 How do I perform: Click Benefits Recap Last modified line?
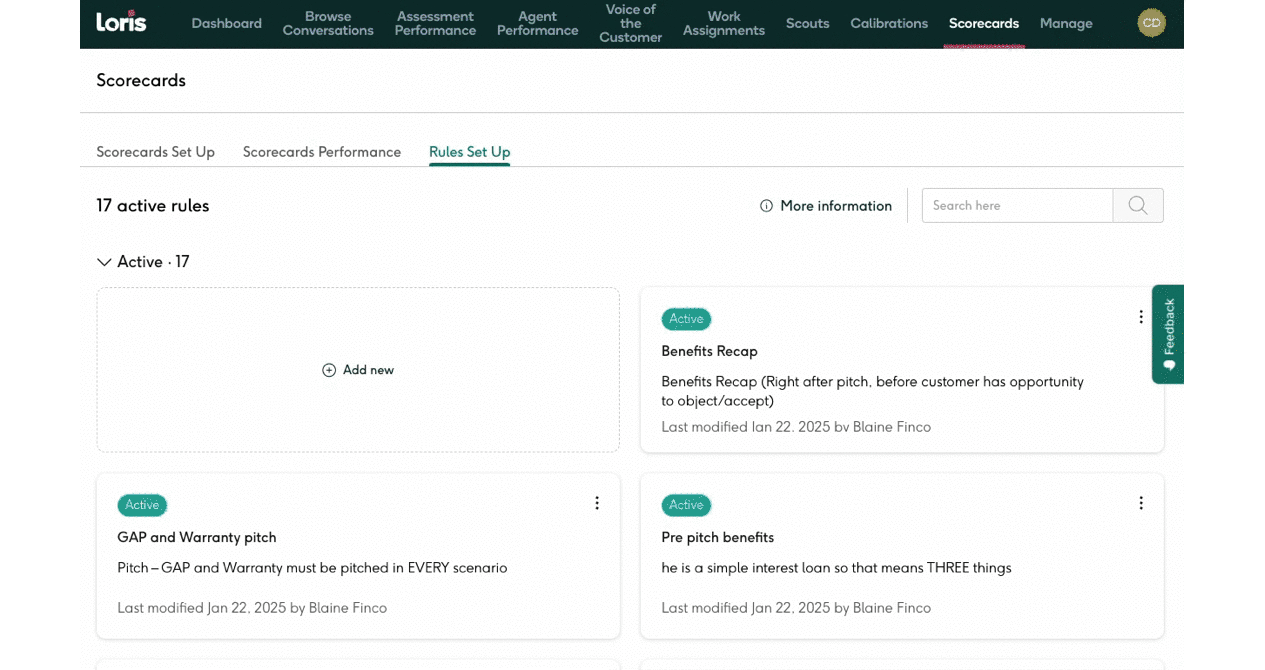(x=796, y=427)
